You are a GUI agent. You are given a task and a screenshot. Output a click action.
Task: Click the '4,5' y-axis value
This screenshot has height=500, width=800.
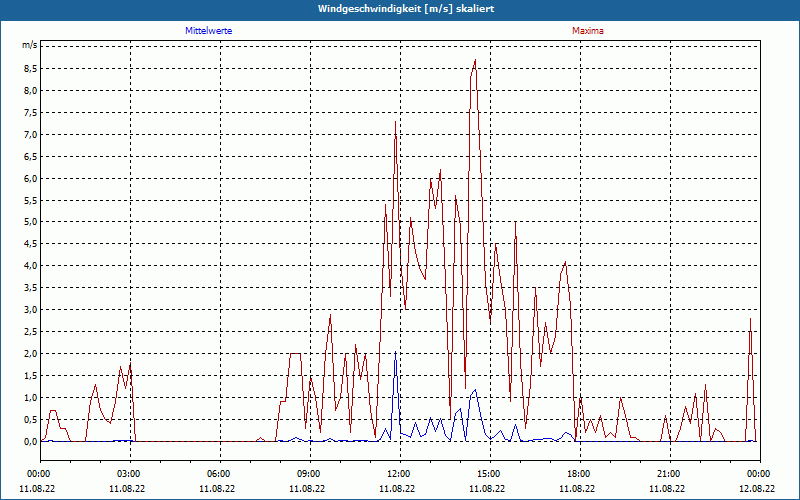pyautogui.click(x=30, y=244)
